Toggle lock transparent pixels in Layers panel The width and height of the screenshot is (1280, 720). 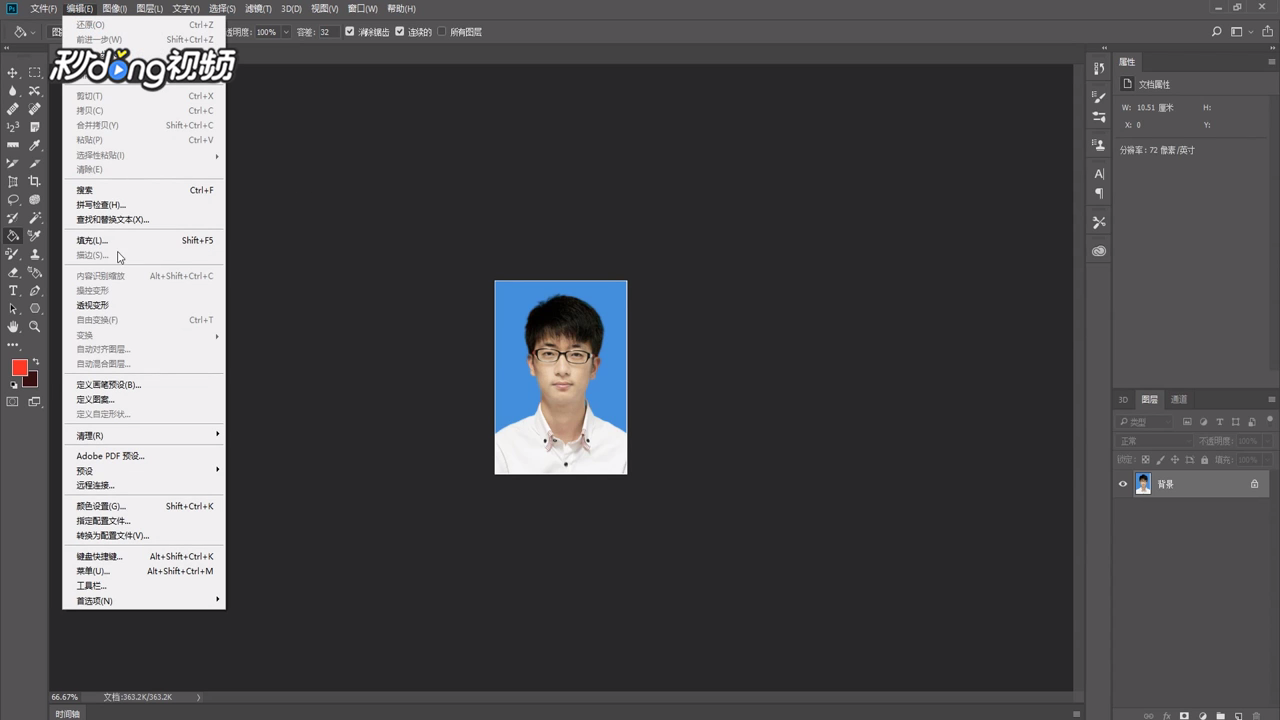coord(1146,459)
